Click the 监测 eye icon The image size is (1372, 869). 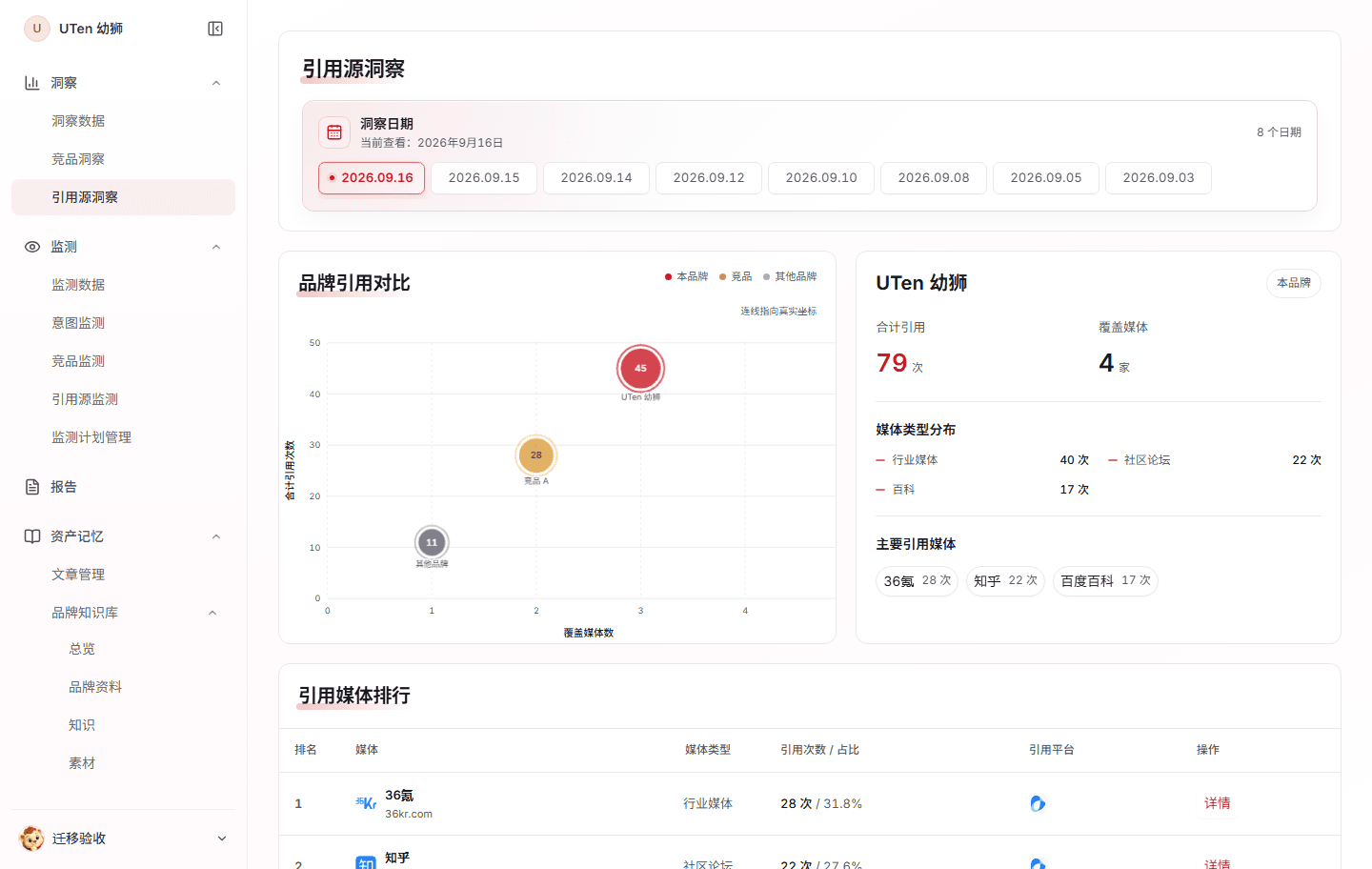[x=31, y=247]
